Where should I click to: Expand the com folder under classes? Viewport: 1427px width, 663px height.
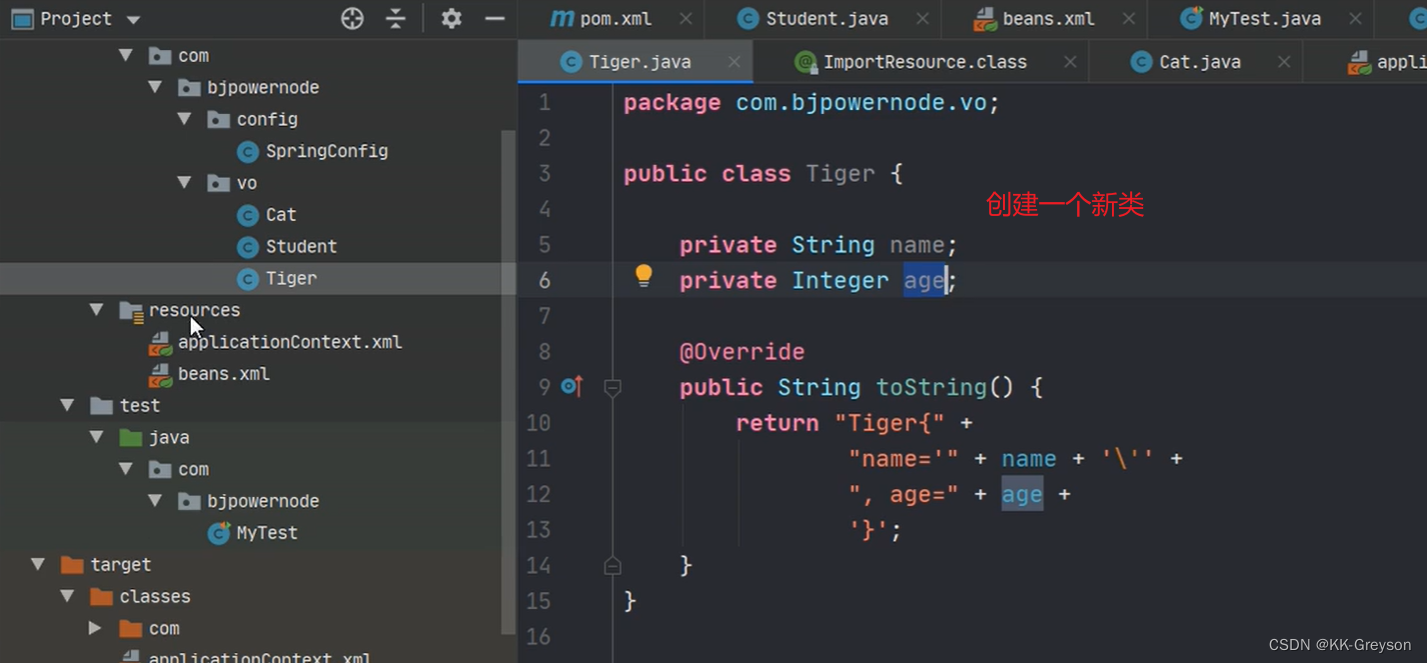pyautogui.click(x=96, y=628)
